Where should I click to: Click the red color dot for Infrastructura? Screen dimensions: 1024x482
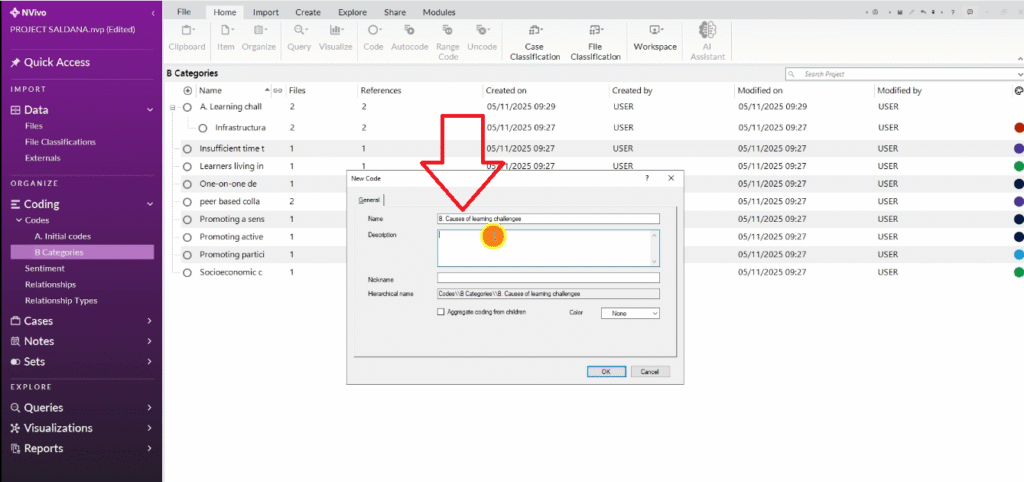point(1018,128)
